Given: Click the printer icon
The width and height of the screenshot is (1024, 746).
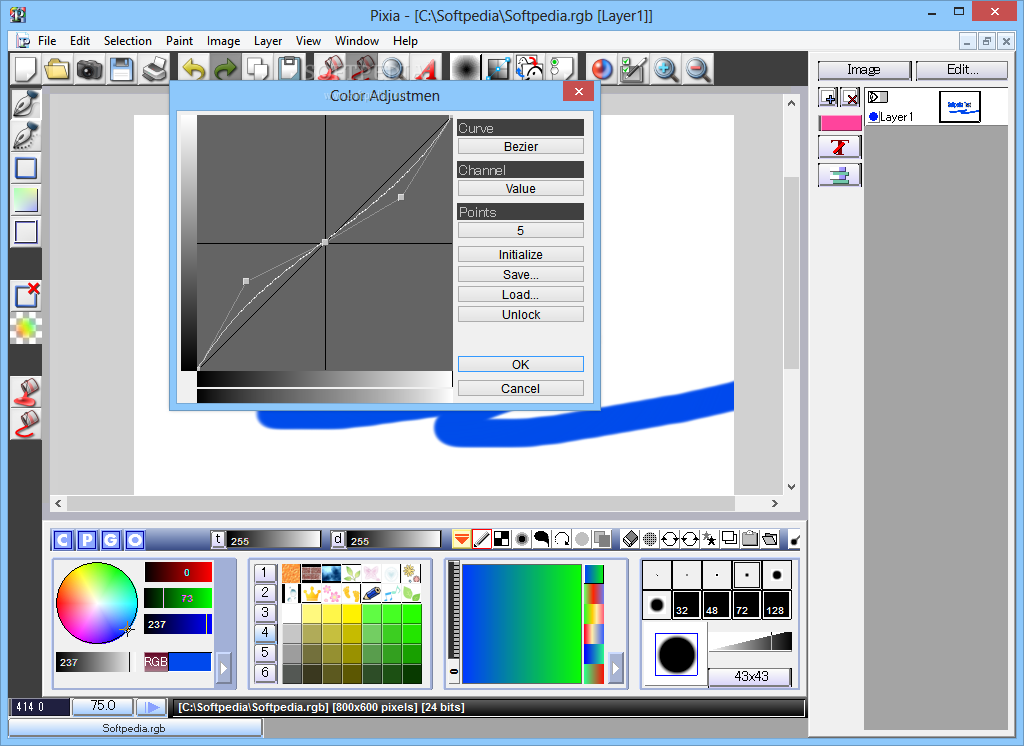Looking at the screenshot, I should coord(154,69).
